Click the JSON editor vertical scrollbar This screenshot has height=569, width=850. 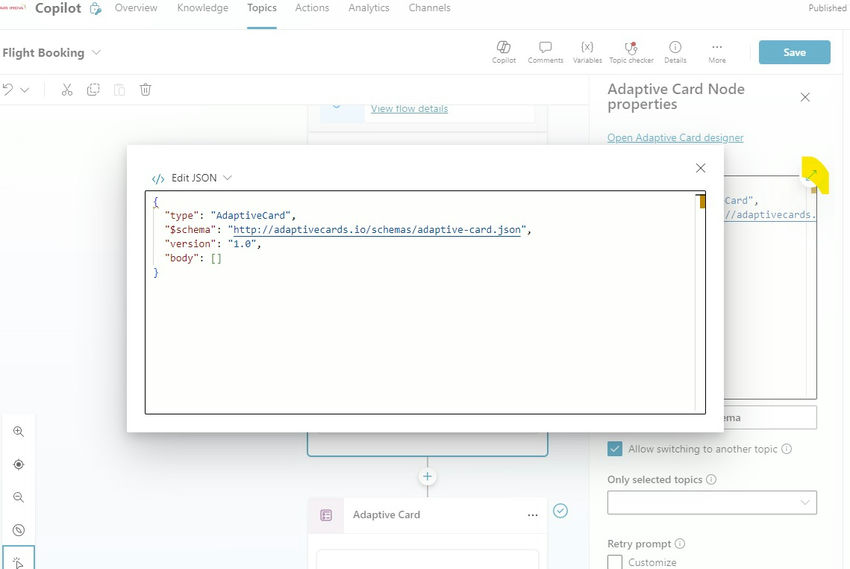(x=700, y=302)
